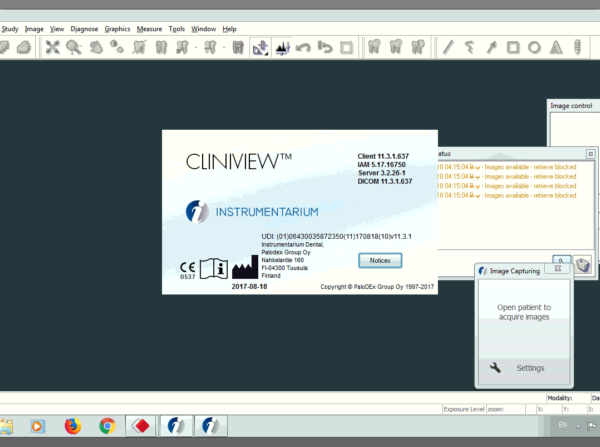Select the hand pan tool
Viewport: 600px width, 447px height.
coord(98,47)
